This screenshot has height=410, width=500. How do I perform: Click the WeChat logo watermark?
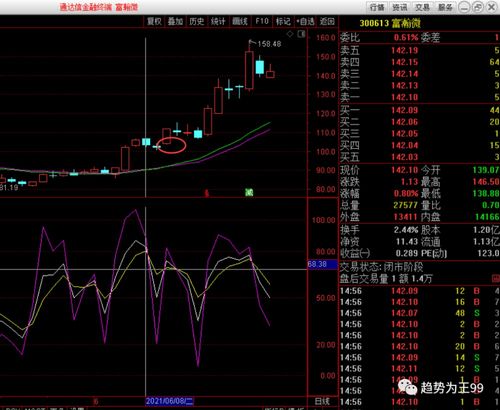click(x=408, y=388)
